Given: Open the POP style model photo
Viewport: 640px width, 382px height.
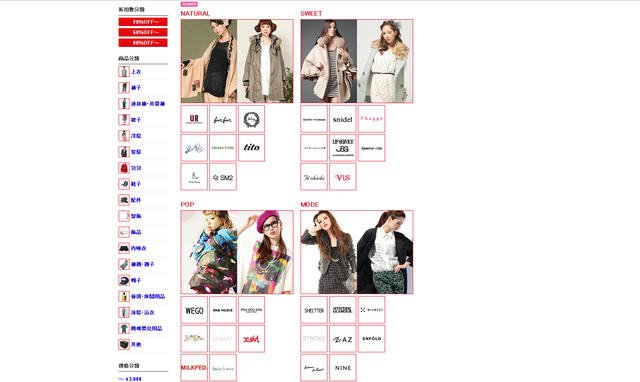Looking at the screenshot, I should pyautogui.click(x=237, y=252).
